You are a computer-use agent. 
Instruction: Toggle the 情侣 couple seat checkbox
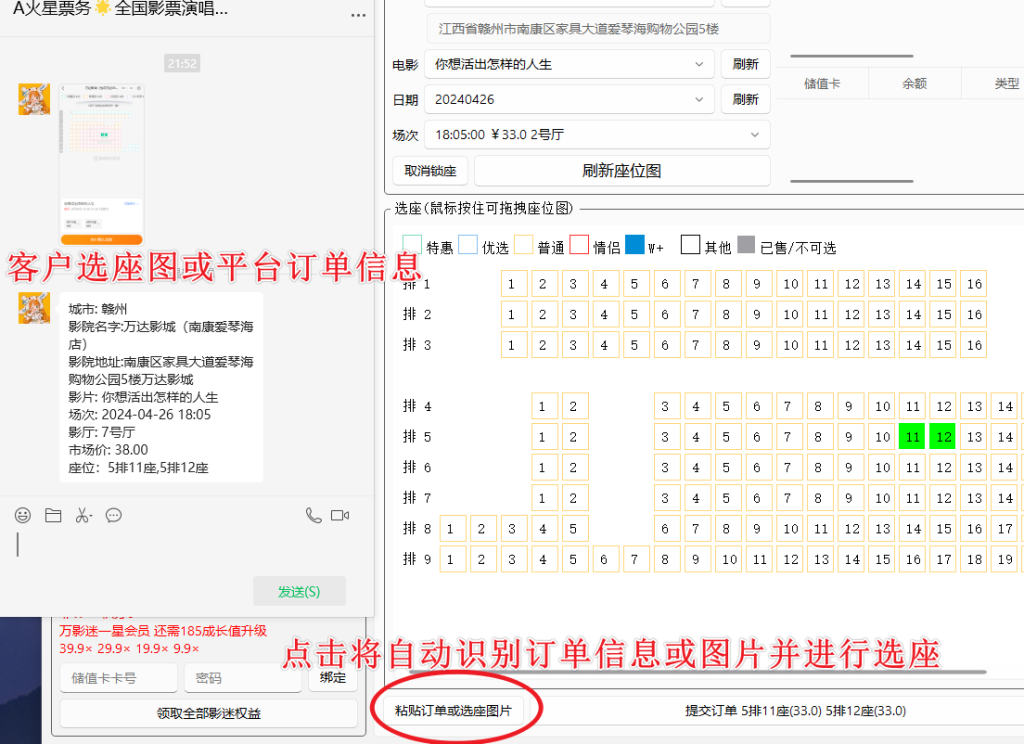coord(581,246)
